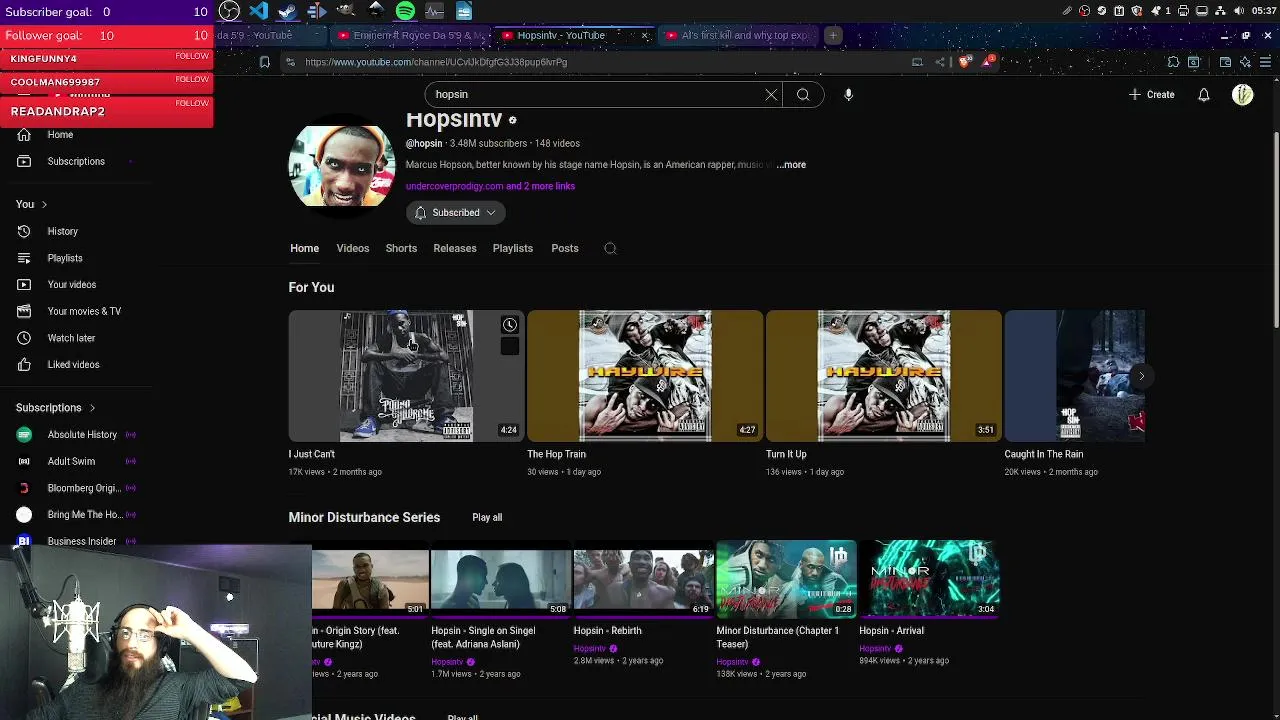The image size is (1280, 720).
Task: Expand Subscriptions section chevron in sidebar
Action: 92,408
